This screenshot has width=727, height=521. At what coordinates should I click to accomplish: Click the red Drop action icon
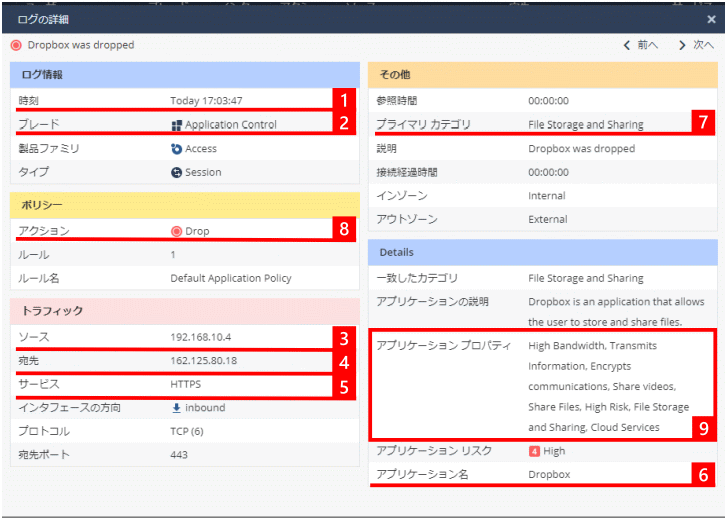[177, 231]
